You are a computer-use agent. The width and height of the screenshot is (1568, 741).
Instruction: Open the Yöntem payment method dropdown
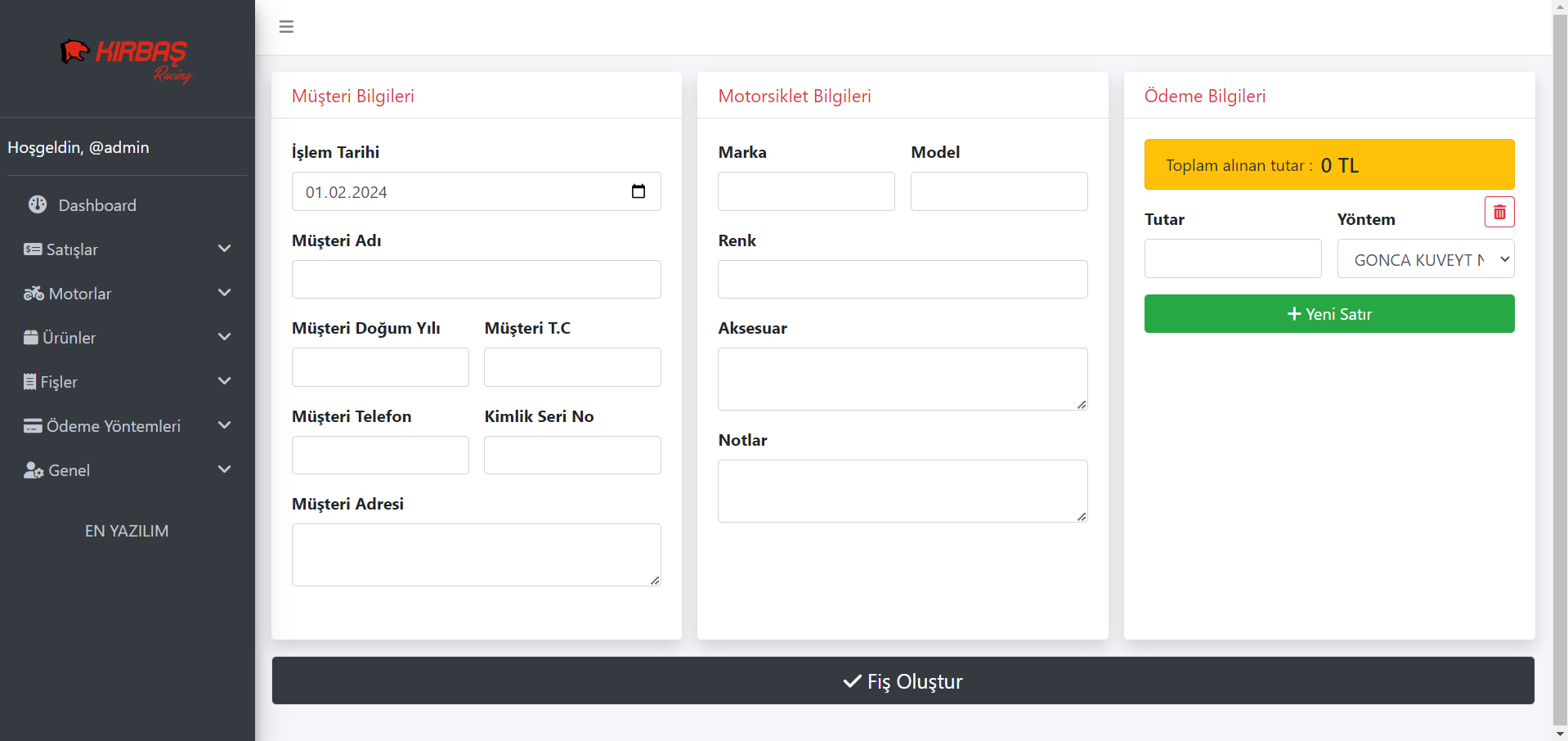1426,259
